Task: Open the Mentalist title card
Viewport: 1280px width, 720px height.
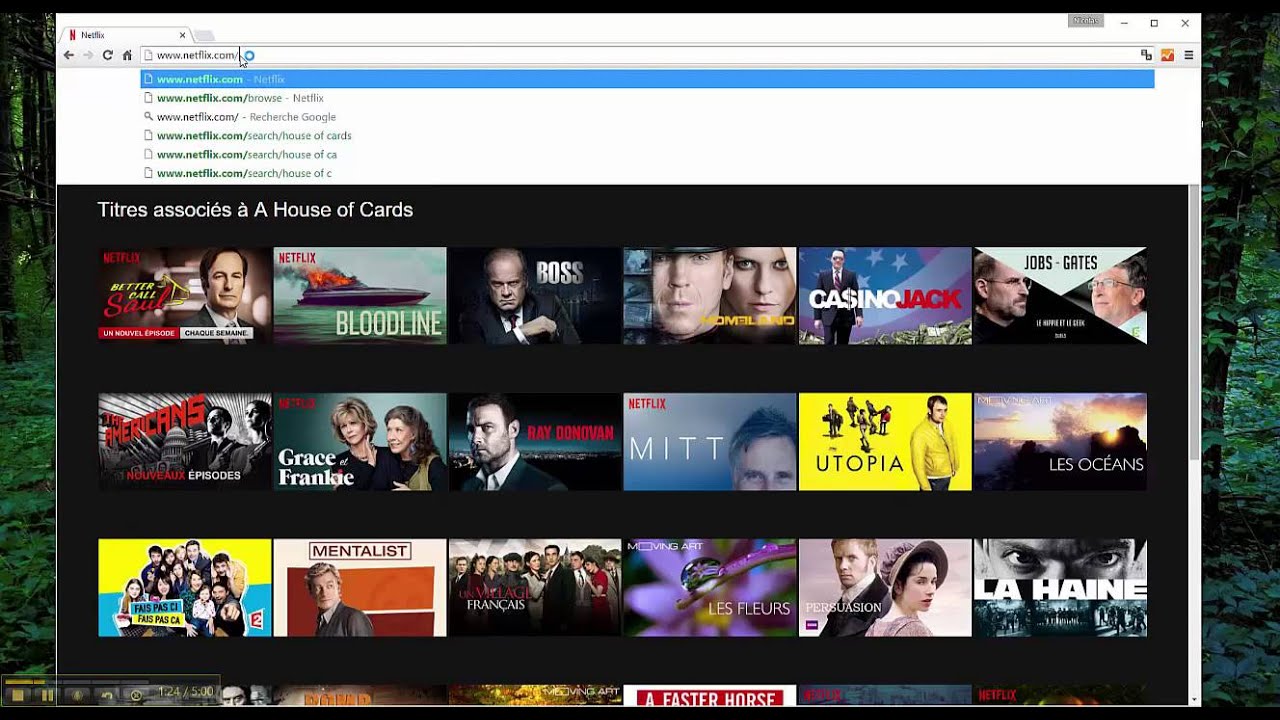Action: (360, 588)
